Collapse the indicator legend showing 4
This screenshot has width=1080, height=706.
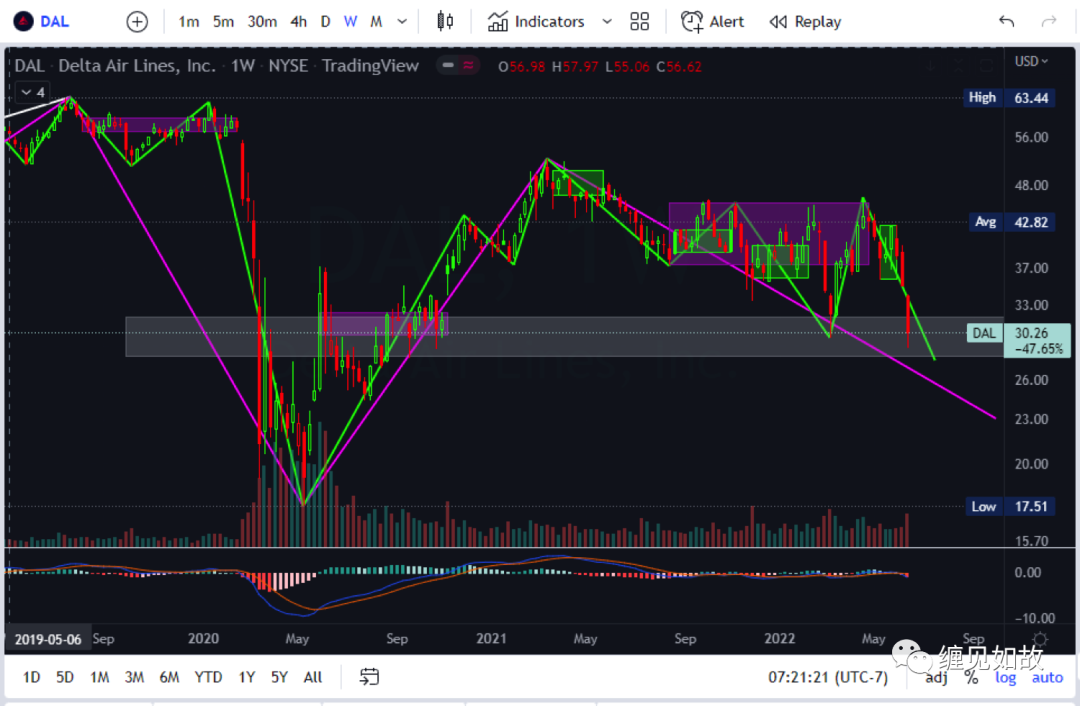[33, 92]
